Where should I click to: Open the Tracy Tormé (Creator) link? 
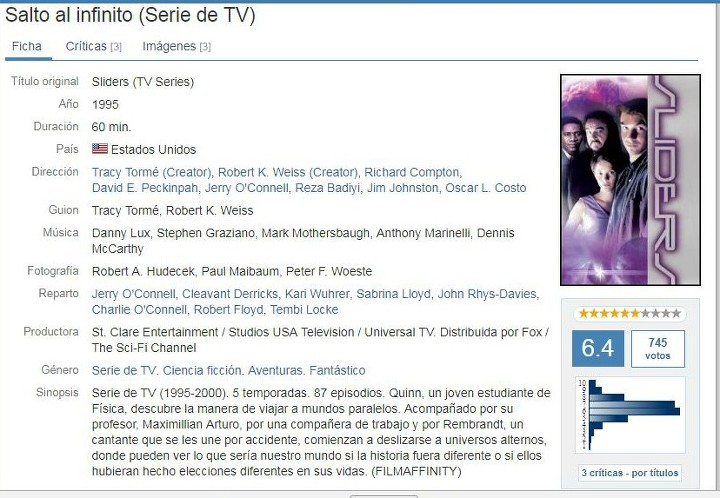152,173
